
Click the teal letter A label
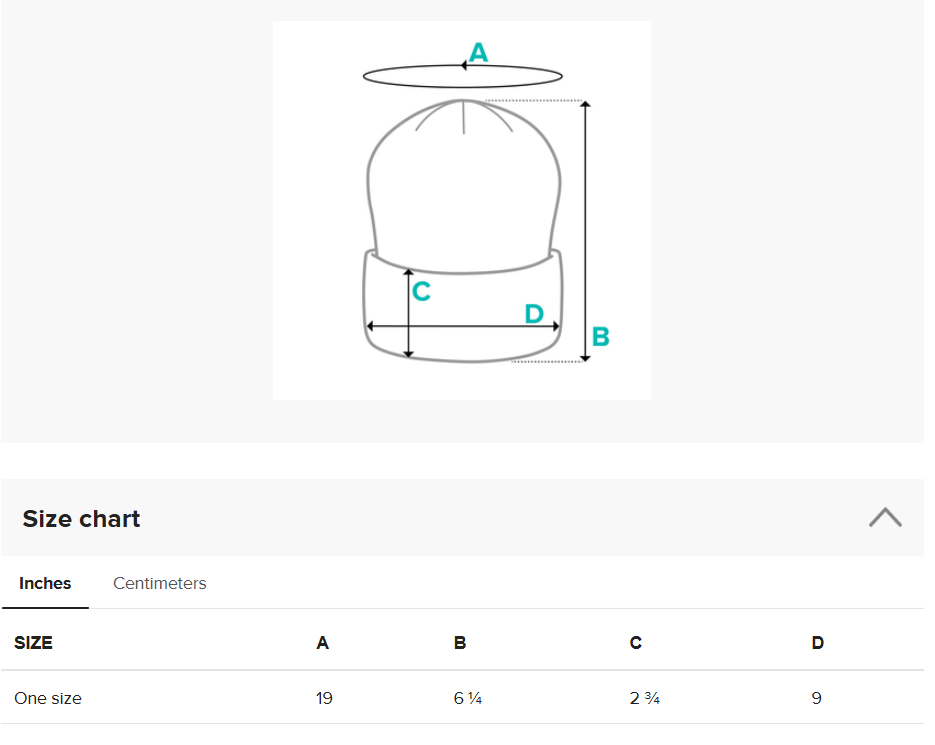[x=478, y=52]
